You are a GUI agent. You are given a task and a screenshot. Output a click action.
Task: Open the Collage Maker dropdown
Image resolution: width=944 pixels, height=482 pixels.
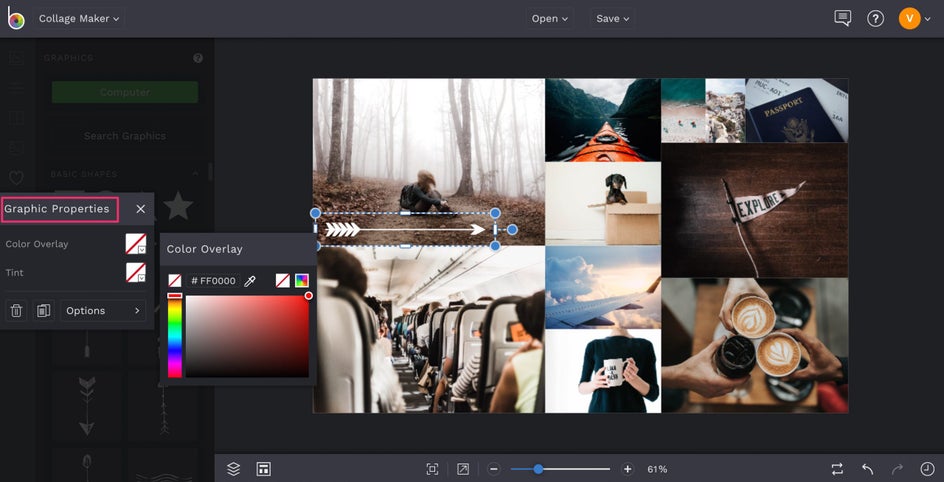[x=79, y=19]
